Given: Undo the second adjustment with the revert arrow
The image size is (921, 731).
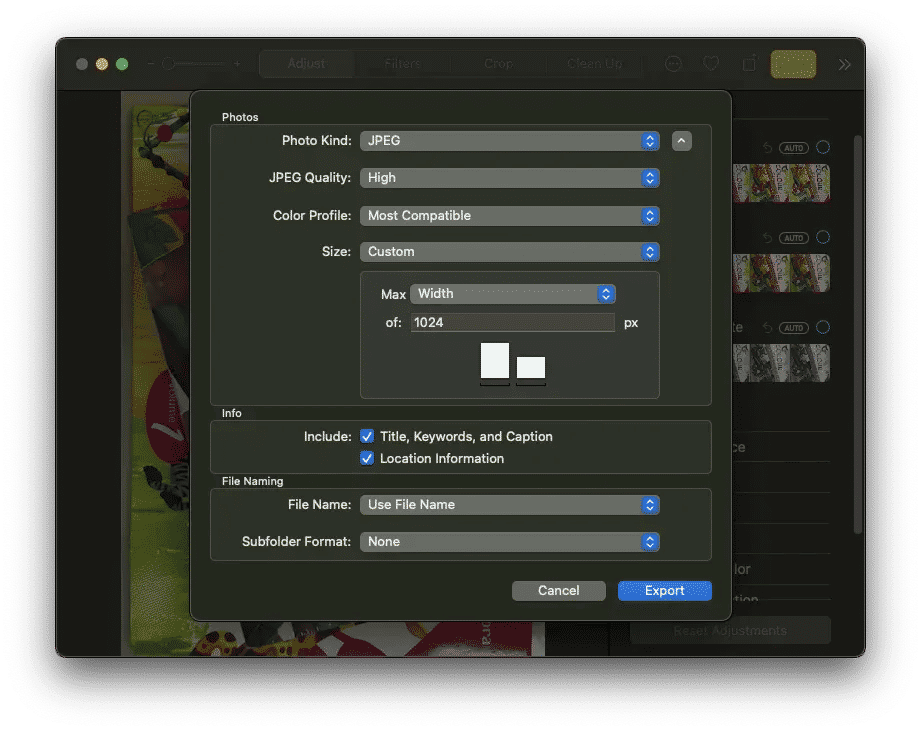Looking at the screenshot, I should (767, 238).
